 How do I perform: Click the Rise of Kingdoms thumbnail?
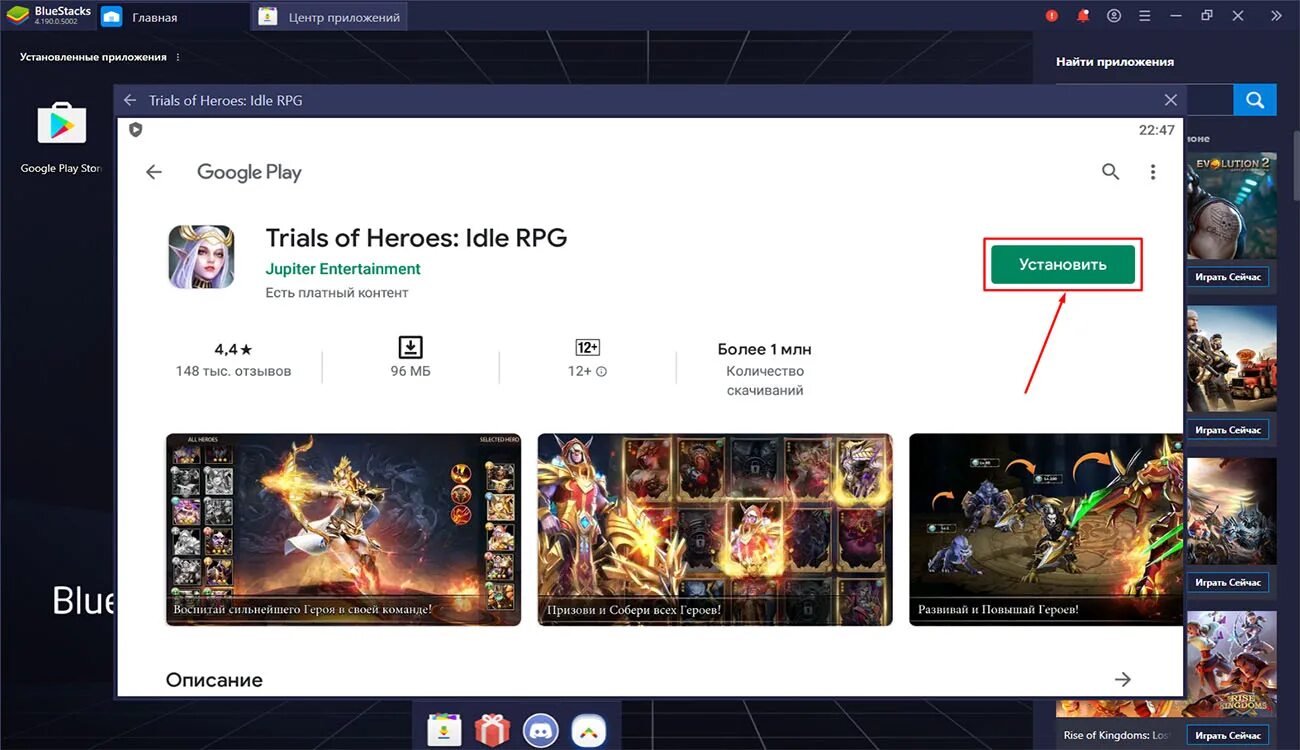pos(1230,664)
